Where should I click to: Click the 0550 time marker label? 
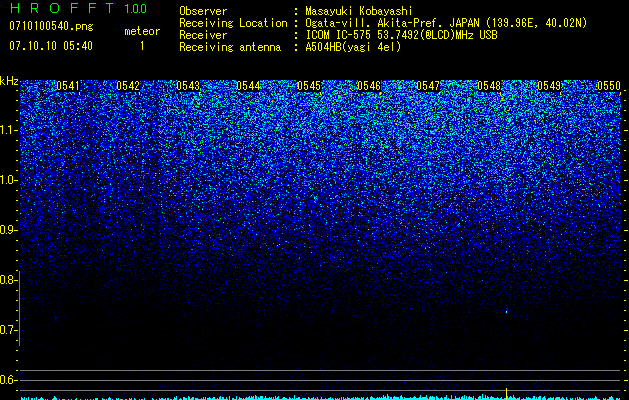click(x=609, y=86)
